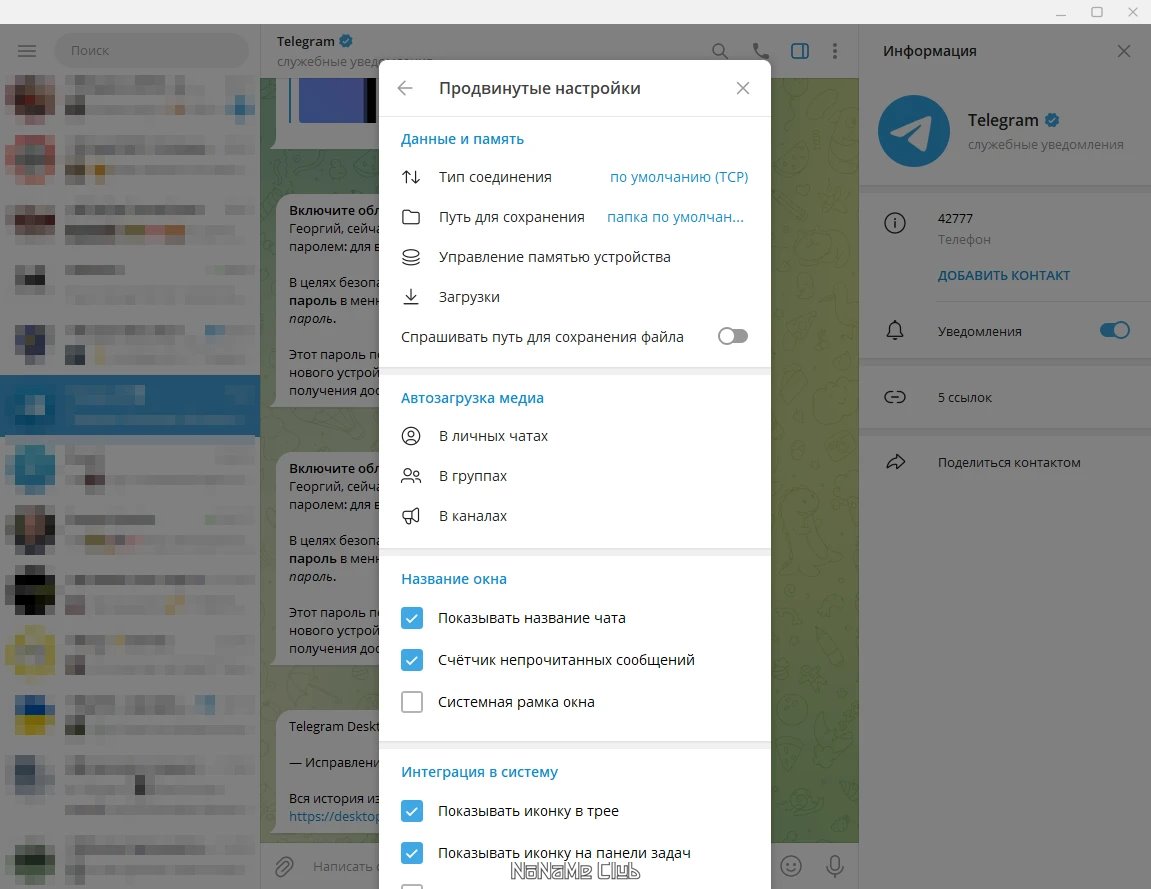Click the share arrow icon
1151x889 pixels.
coord(896,462)
